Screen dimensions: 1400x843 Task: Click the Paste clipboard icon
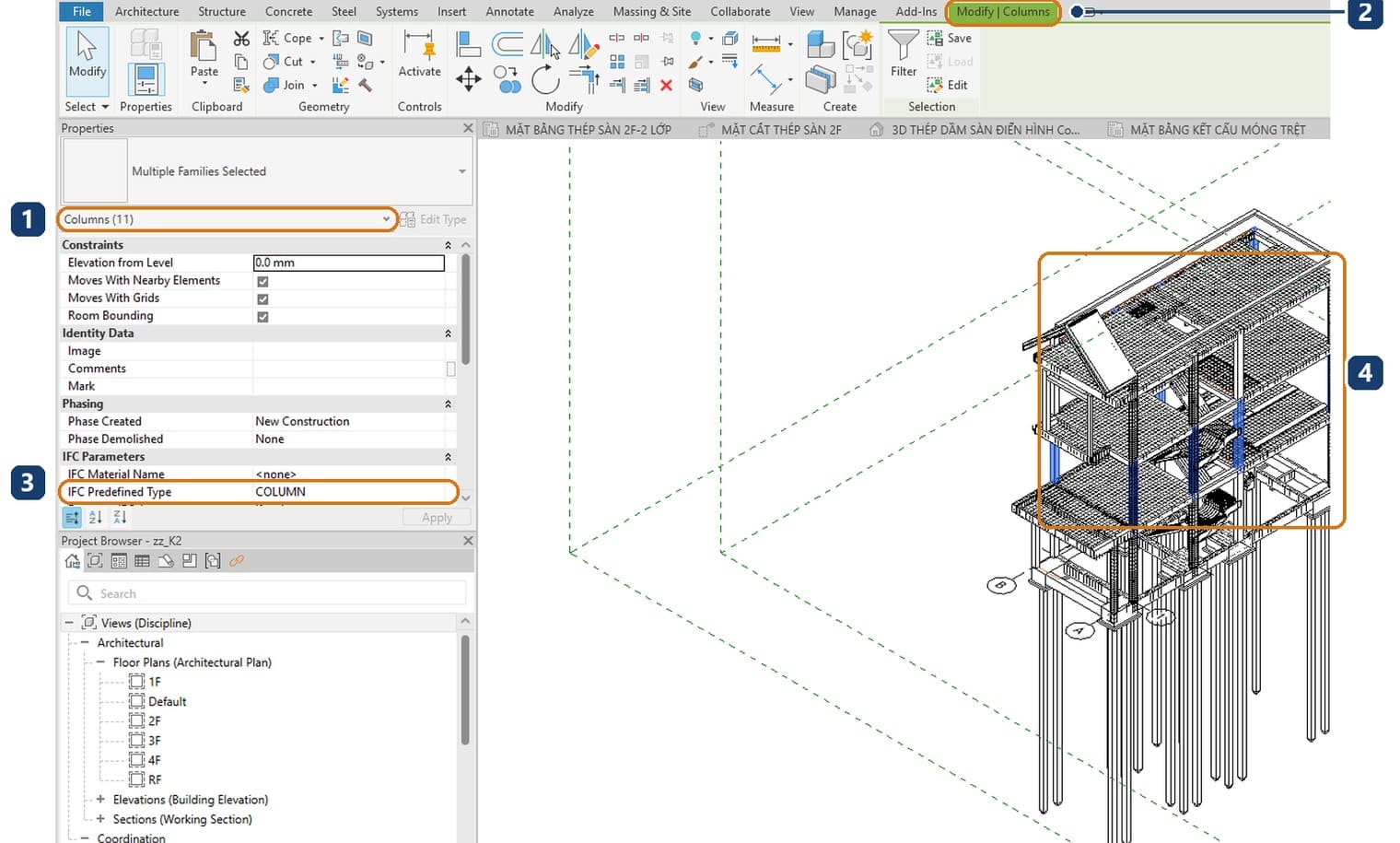pyautogui.click(x=204, y=46)
